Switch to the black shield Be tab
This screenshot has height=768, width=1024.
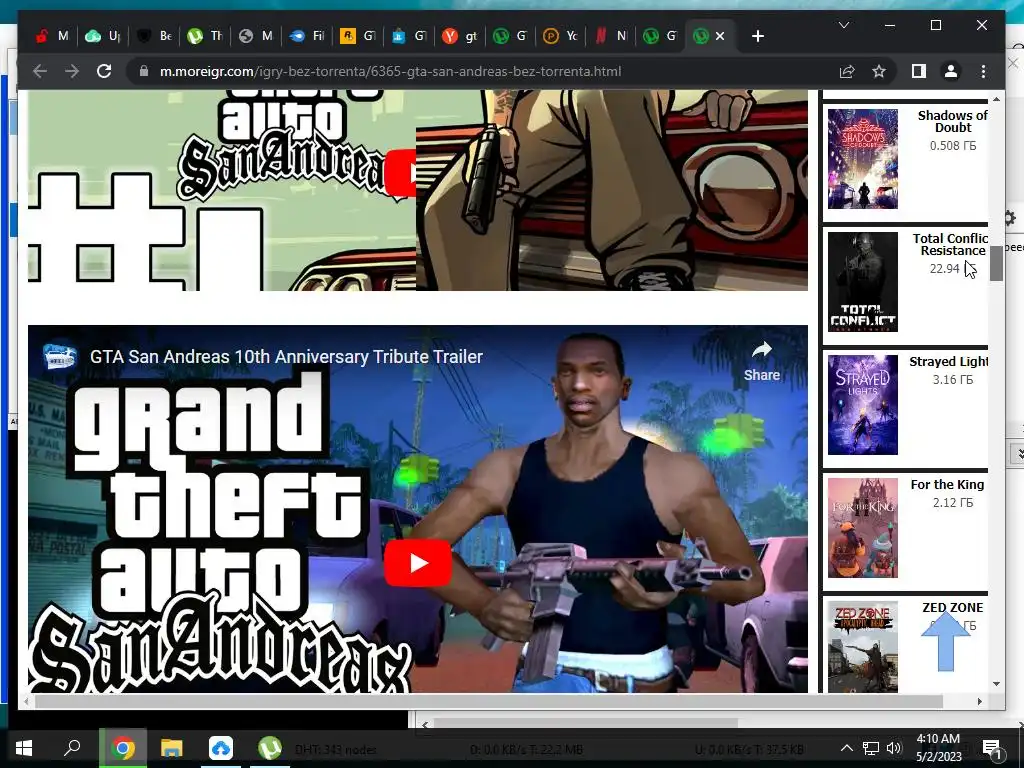coord(153,36)
